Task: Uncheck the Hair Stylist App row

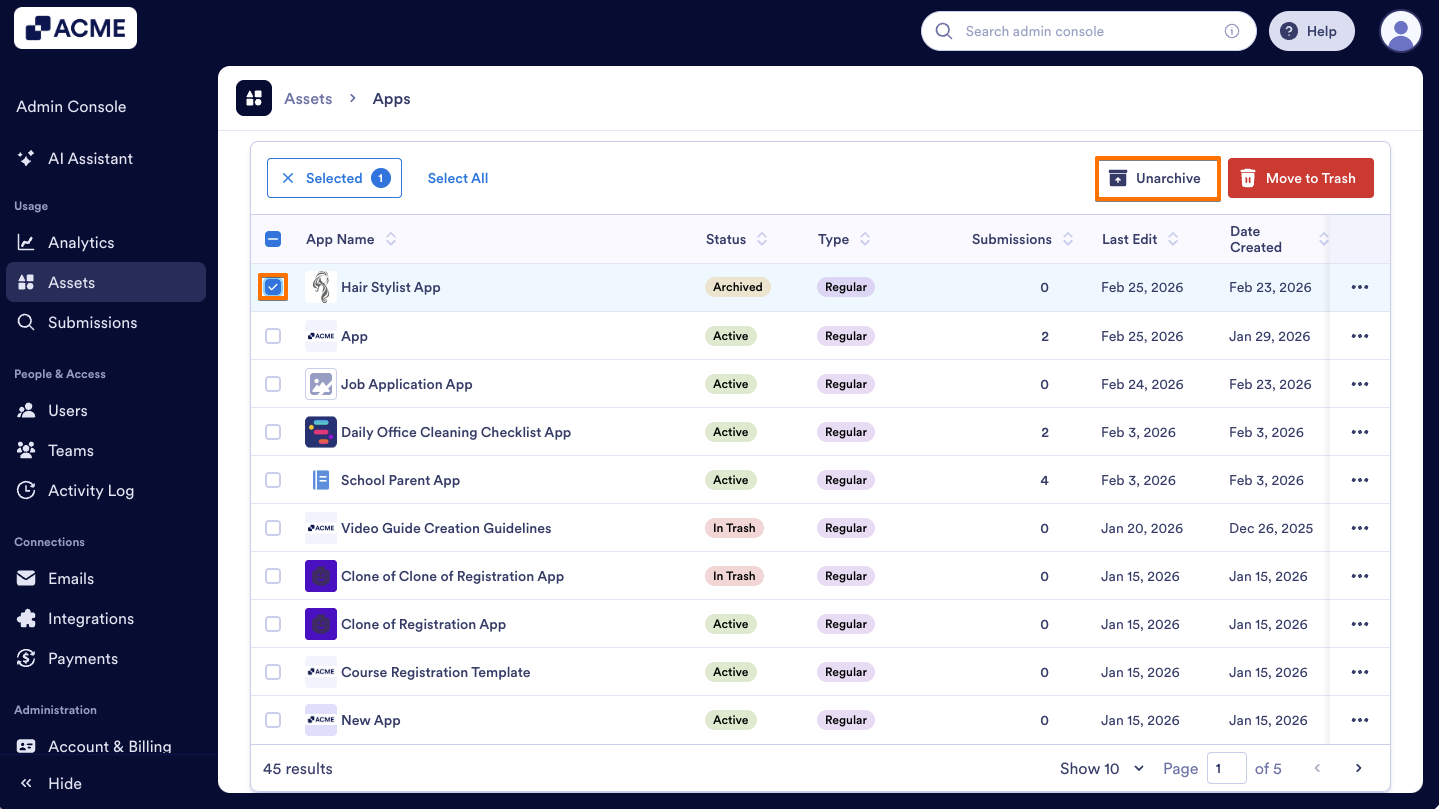Action: [273, 287]
